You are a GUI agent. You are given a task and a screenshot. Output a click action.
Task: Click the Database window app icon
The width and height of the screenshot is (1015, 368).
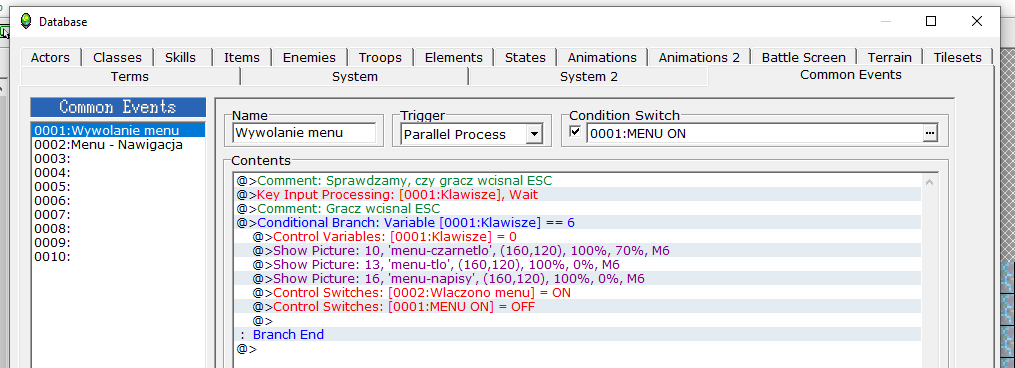pos(25,21)
